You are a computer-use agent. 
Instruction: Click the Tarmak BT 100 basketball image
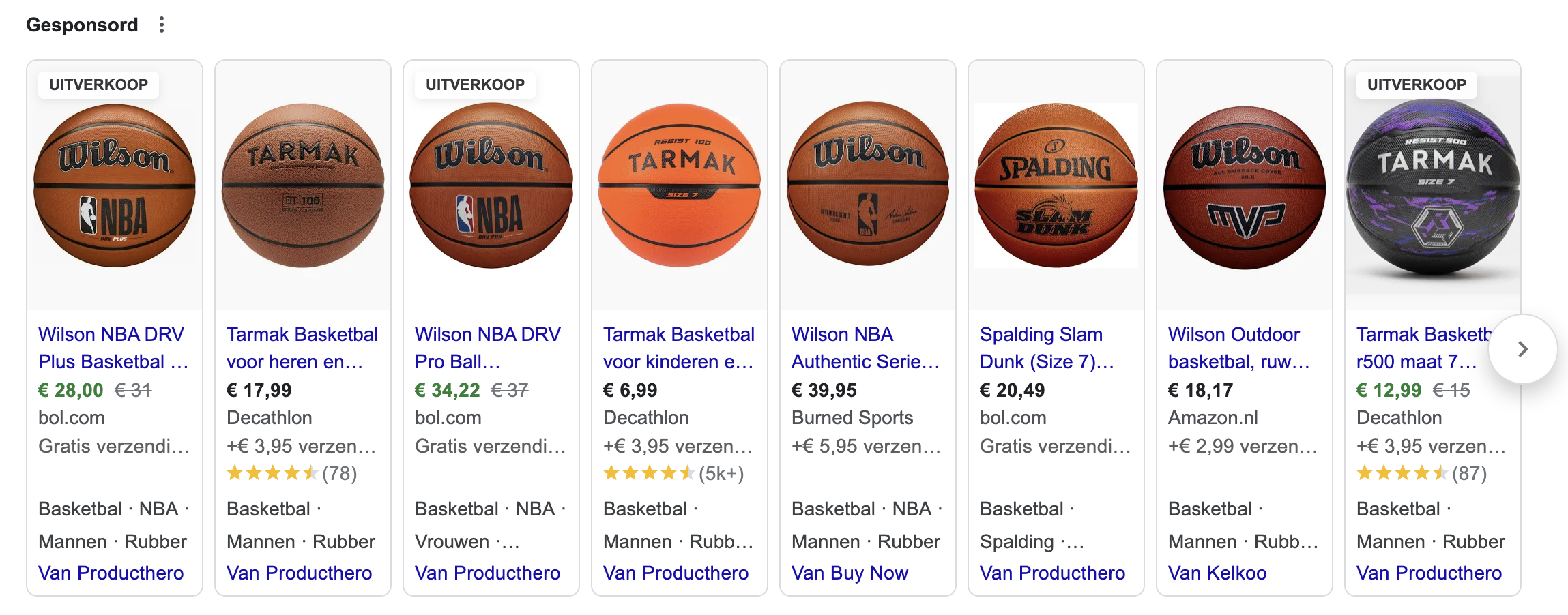click(x=303, y=185)
